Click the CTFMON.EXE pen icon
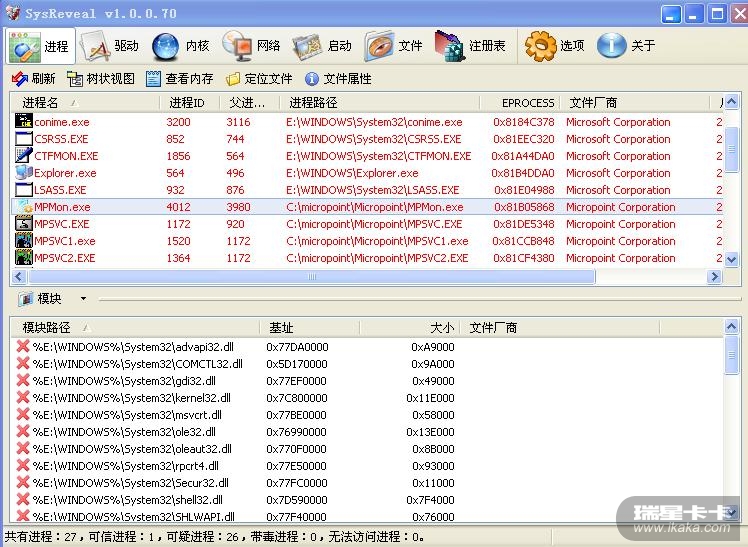 click(24, 155)
